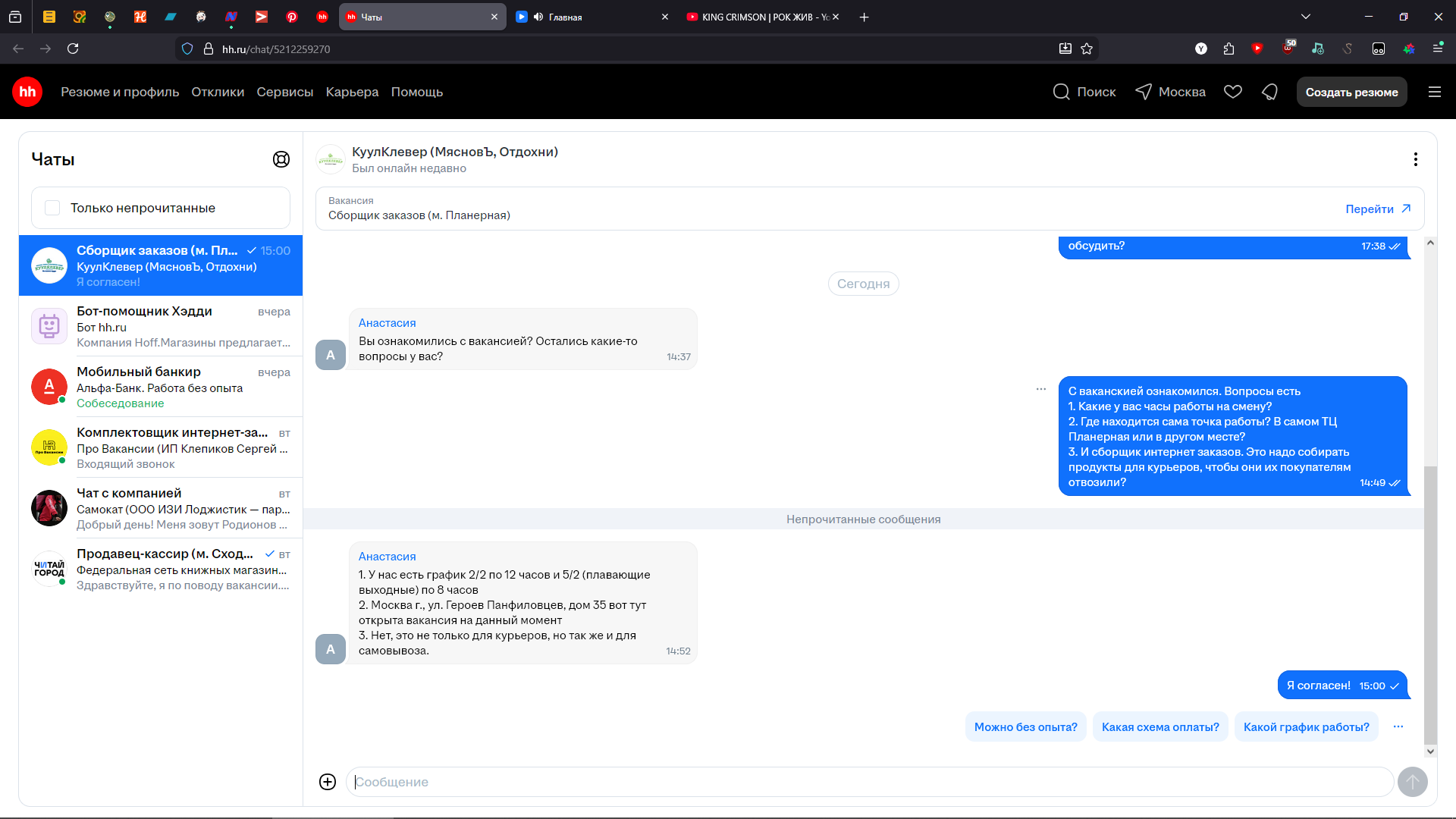Select the Москва location icon
Viewport: 1456px width, 819px height.
[1144, 92]
